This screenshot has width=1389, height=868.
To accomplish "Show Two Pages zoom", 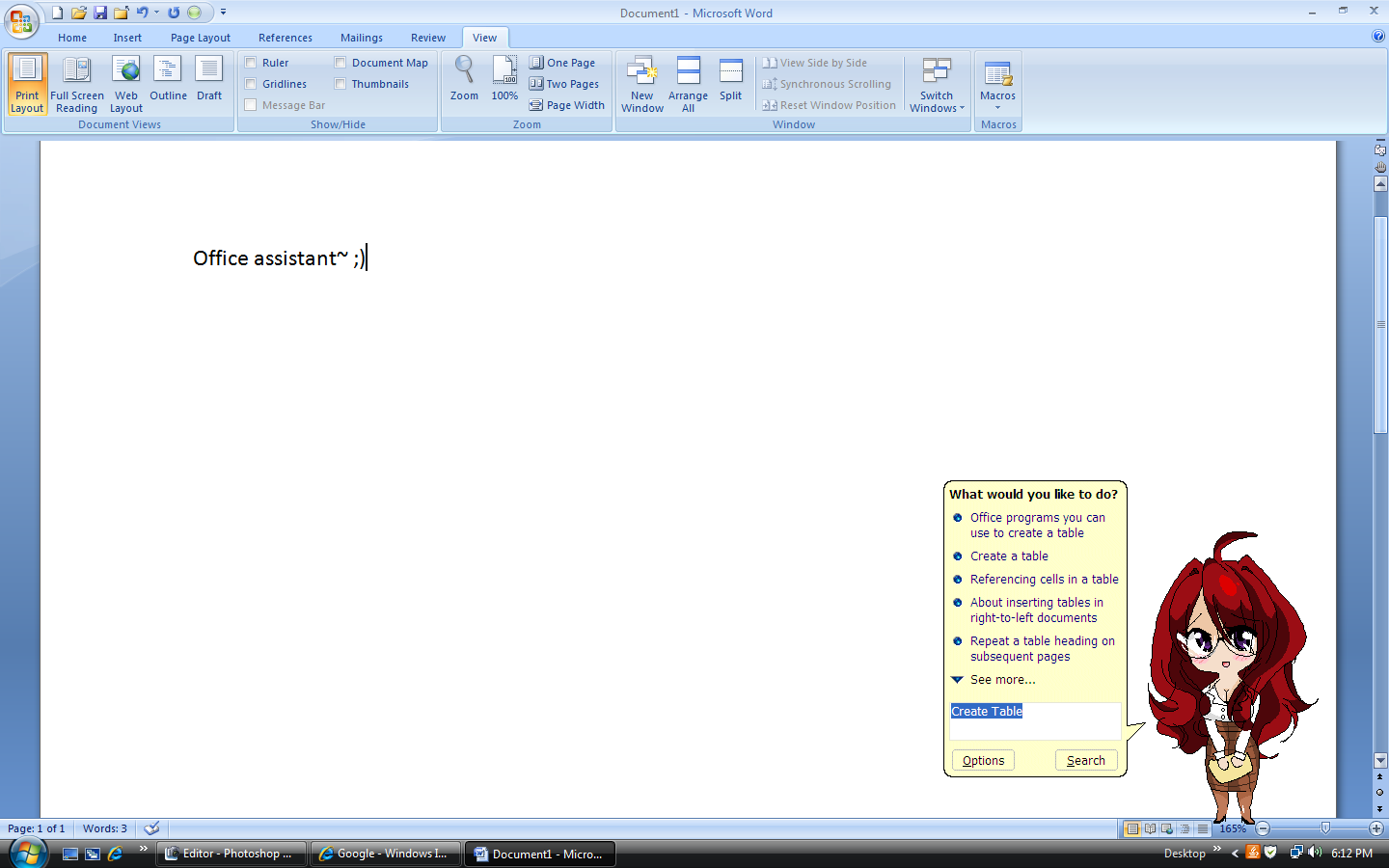I will [x=564, y=84].
